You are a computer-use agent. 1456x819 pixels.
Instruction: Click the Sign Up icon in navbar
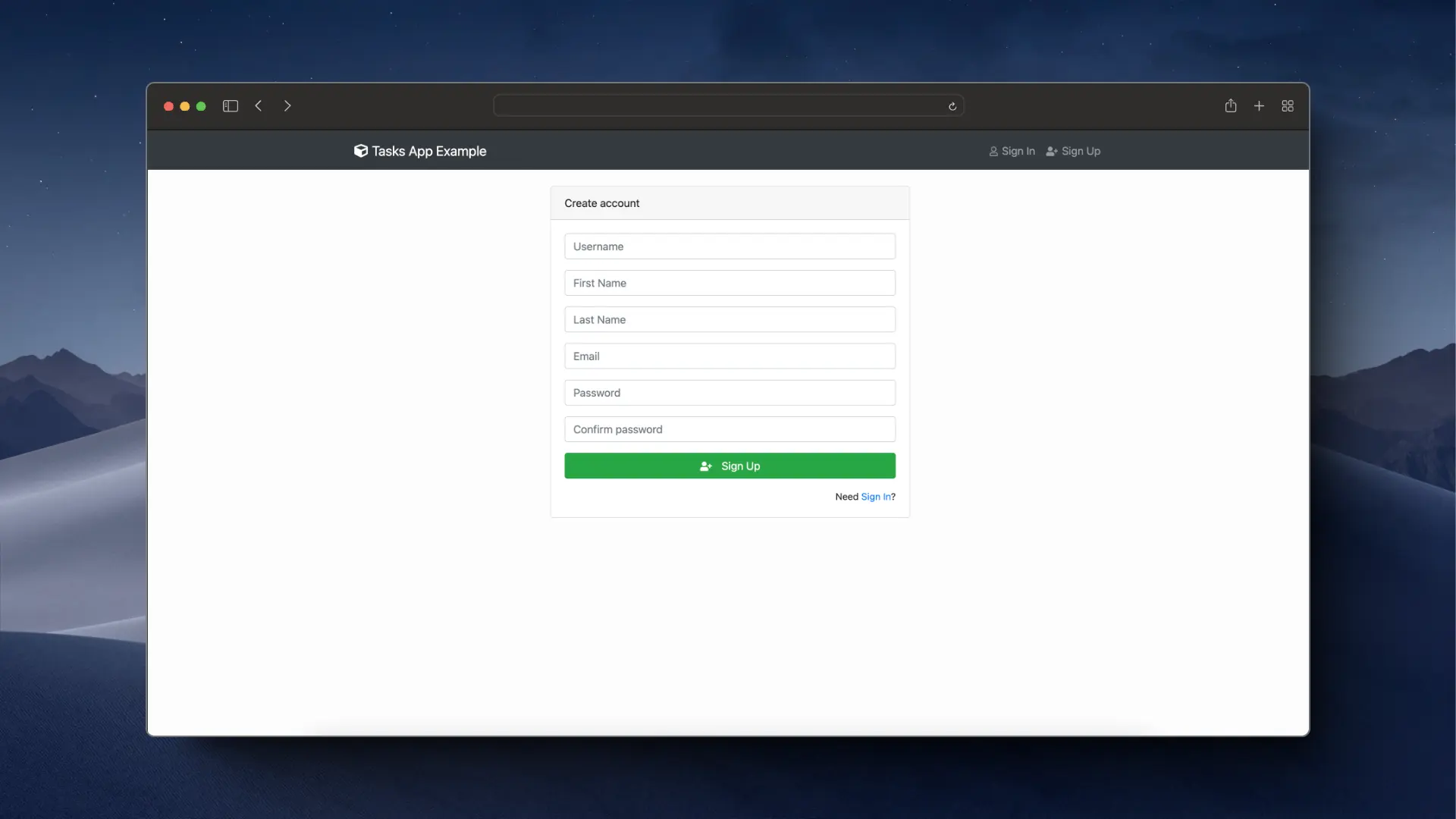1051,150
